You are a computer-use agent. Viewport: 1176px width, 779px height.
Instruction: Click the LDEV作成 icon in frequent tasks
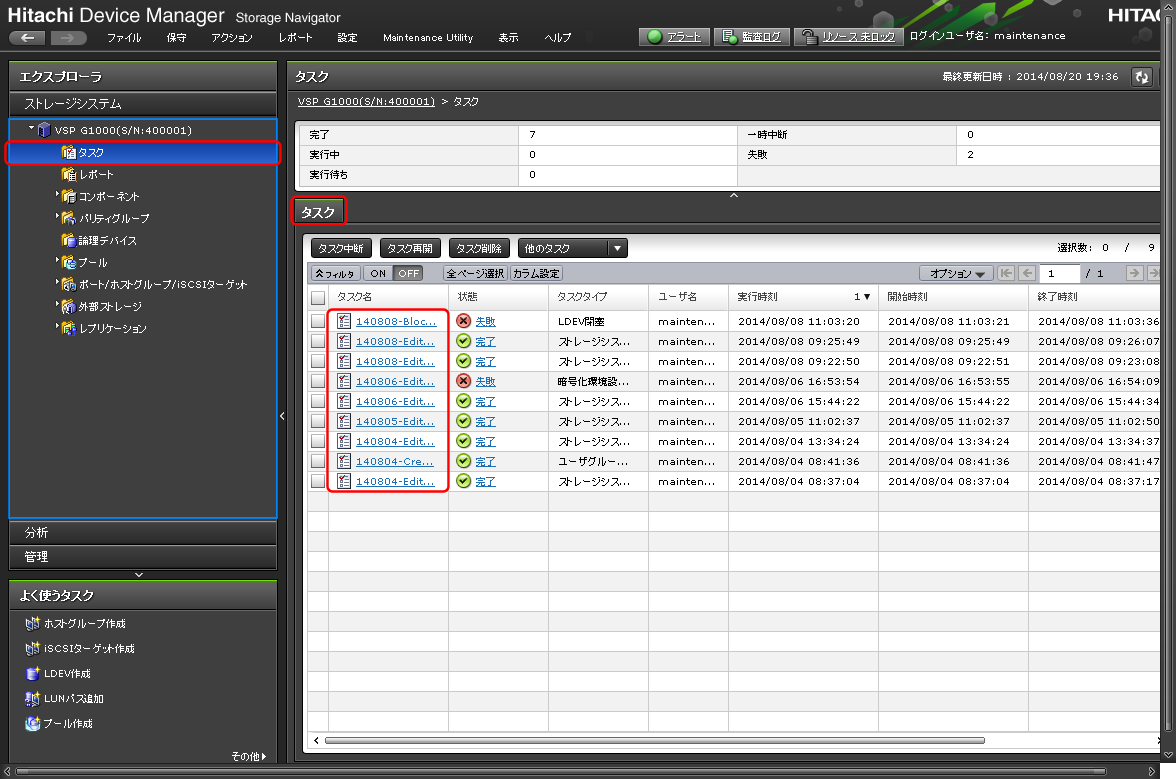32,674
